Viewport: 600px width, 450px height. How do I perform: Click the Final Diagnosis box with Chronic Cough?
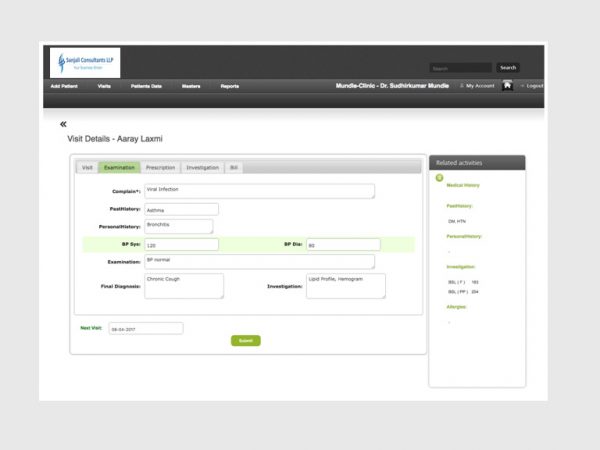point(184,286)
